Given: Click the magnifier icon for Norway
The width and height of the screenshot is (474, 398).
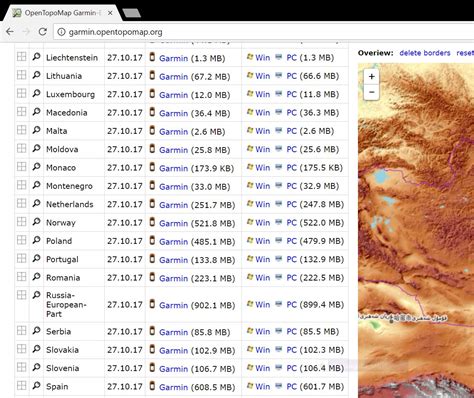Looking at the screenshot, I should [36, 222].
